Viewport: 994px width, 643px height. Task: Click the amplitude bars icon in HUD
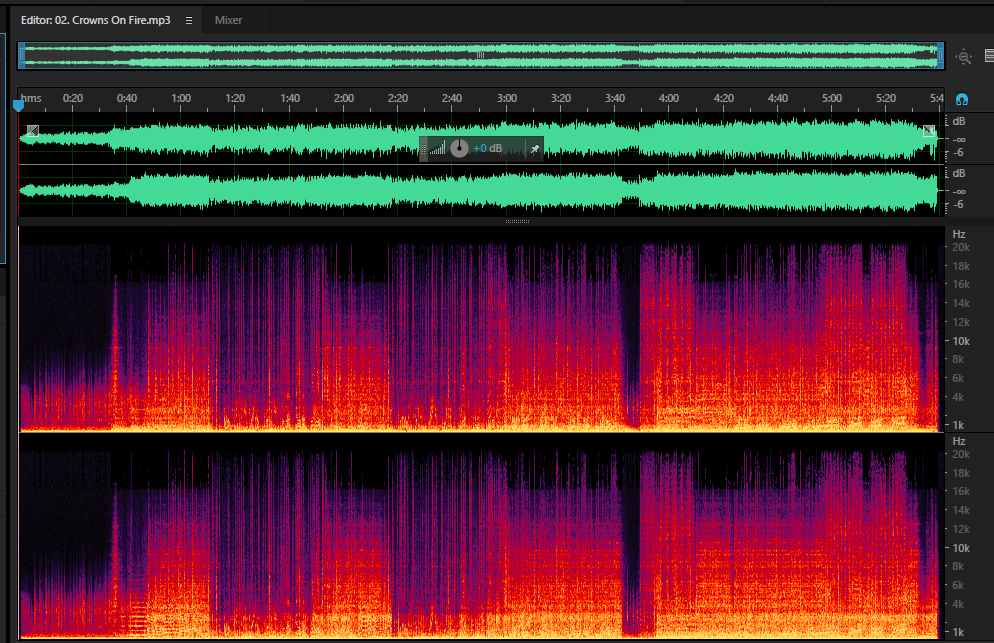pyautogui.click(x=437, y=148)
